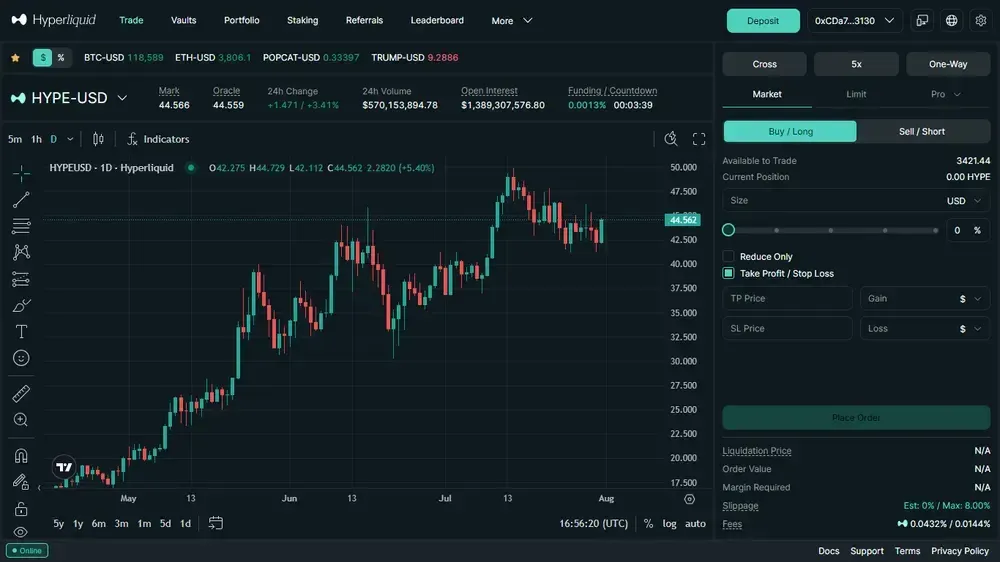The height and width of the screenshot is (562, 1000).
Task: Click the display layout icon in header
Action: 922,20
